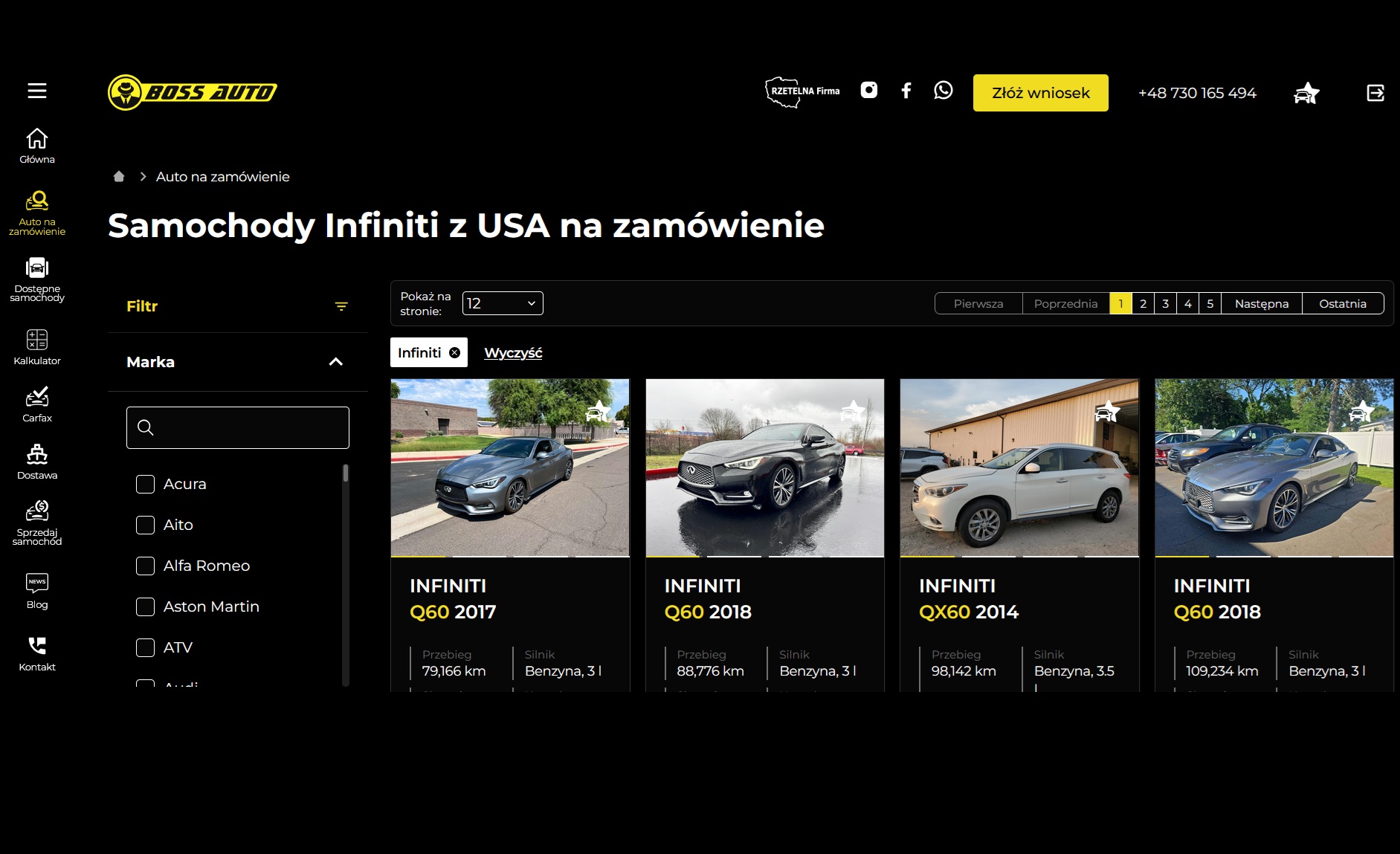
Task: Open the Instagram icon in header
Action: (x=868, y=90)
